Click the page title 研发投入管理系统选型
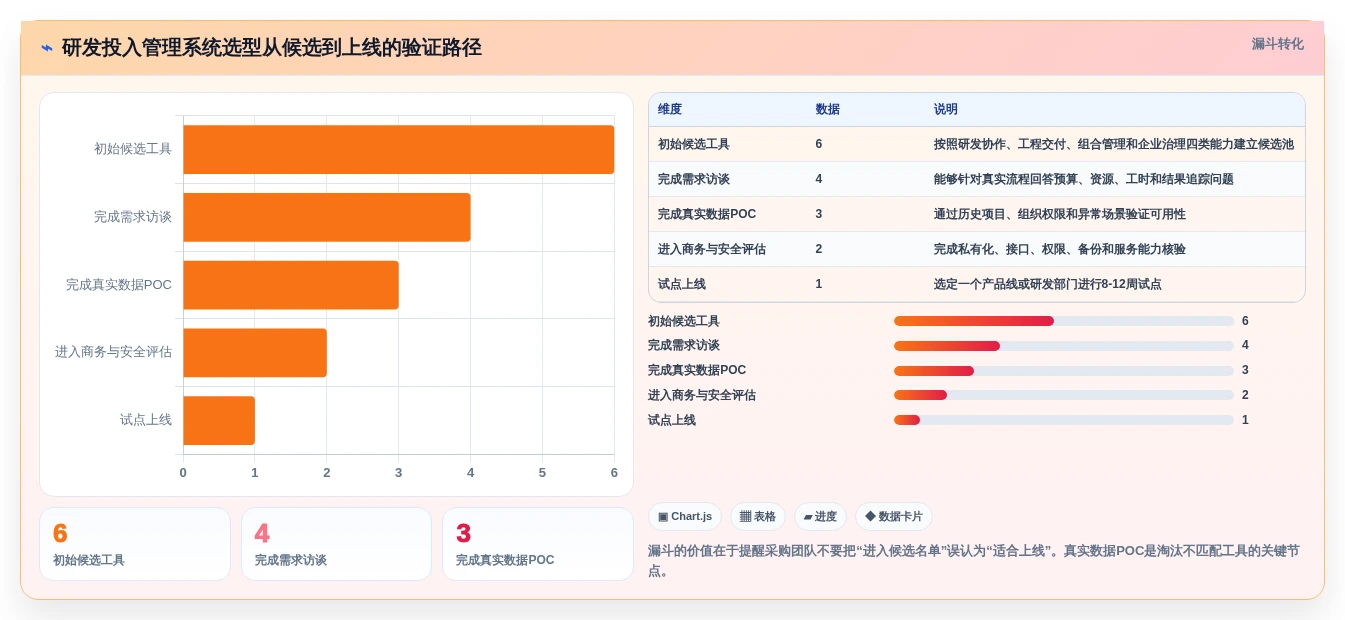 coord(272,47)
